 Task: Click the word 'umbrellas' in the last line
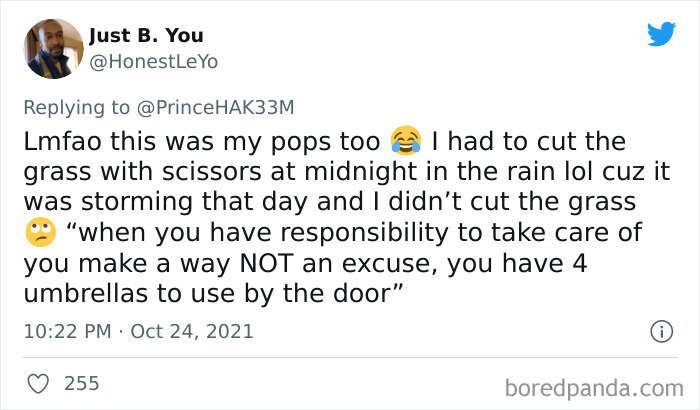(x=81, y=297)
